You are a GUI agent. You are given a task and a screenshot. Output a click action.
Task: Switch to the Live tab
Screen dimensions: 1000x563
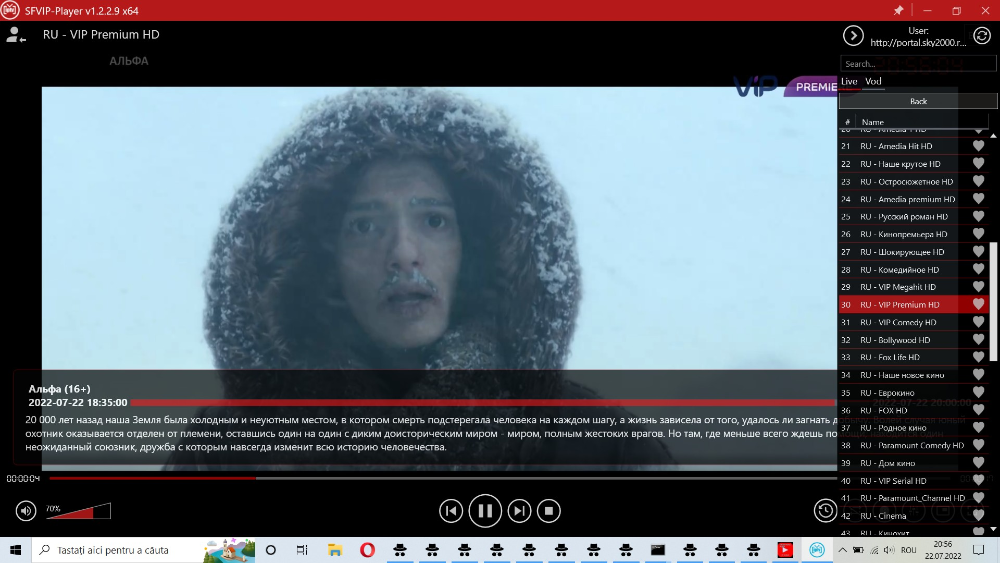(849, 81)
